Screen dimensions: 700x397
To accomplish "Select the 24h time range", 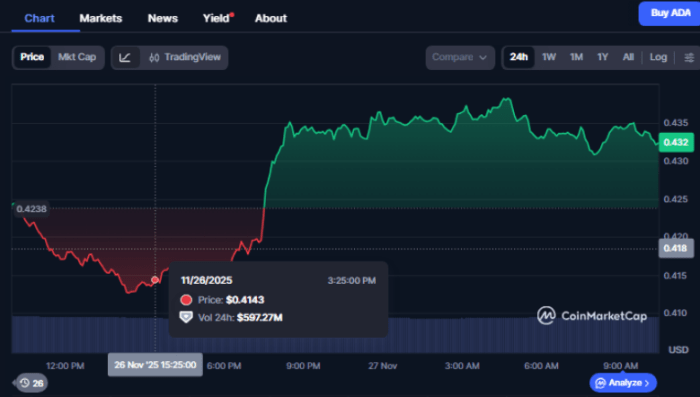I will tap(519, 57).
